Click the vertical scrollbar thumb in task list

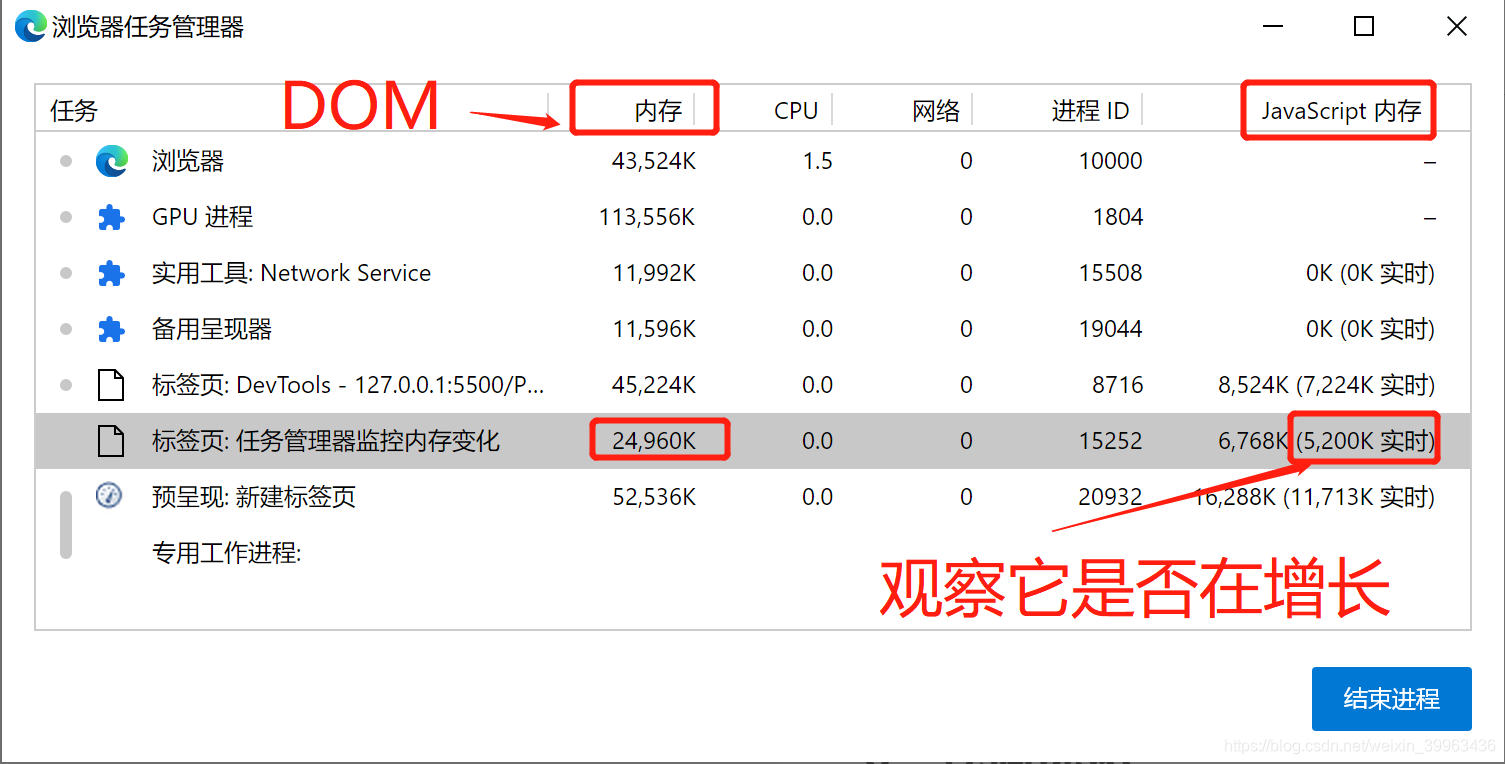click(x=66, y=524)
